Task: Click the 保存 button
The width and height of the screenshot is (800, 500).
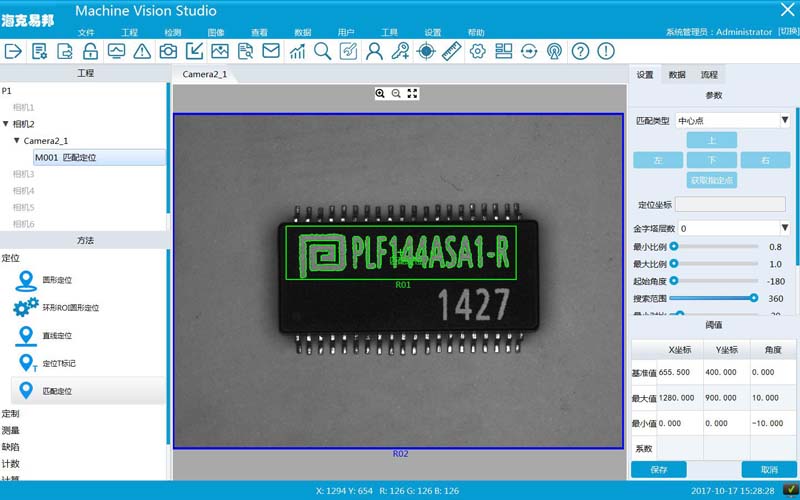Action: coord(658,469)
